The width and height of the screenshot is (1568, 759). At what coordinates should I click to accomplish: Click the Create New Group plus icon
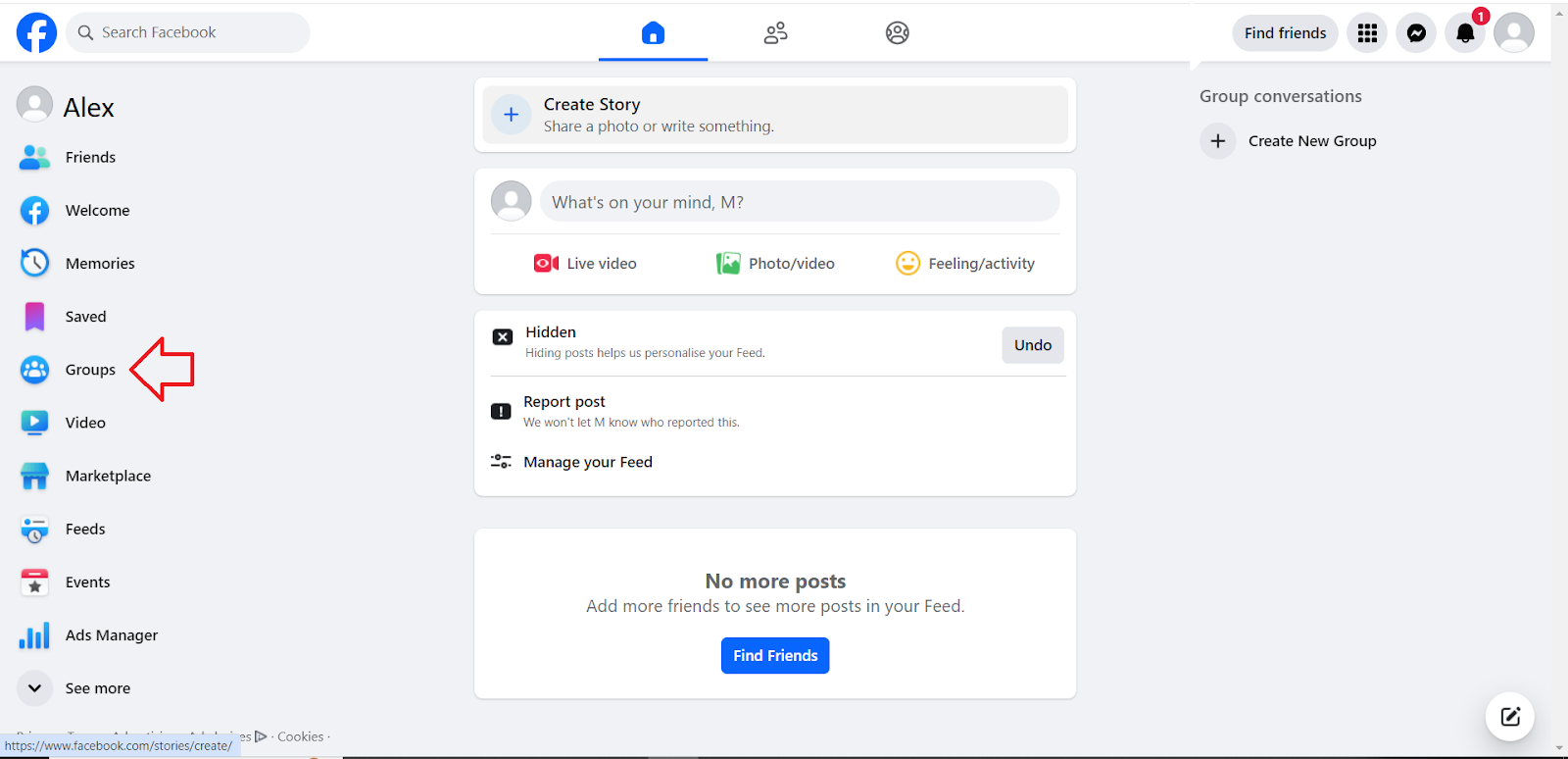pyautogui.click(x=1217, y=140)
